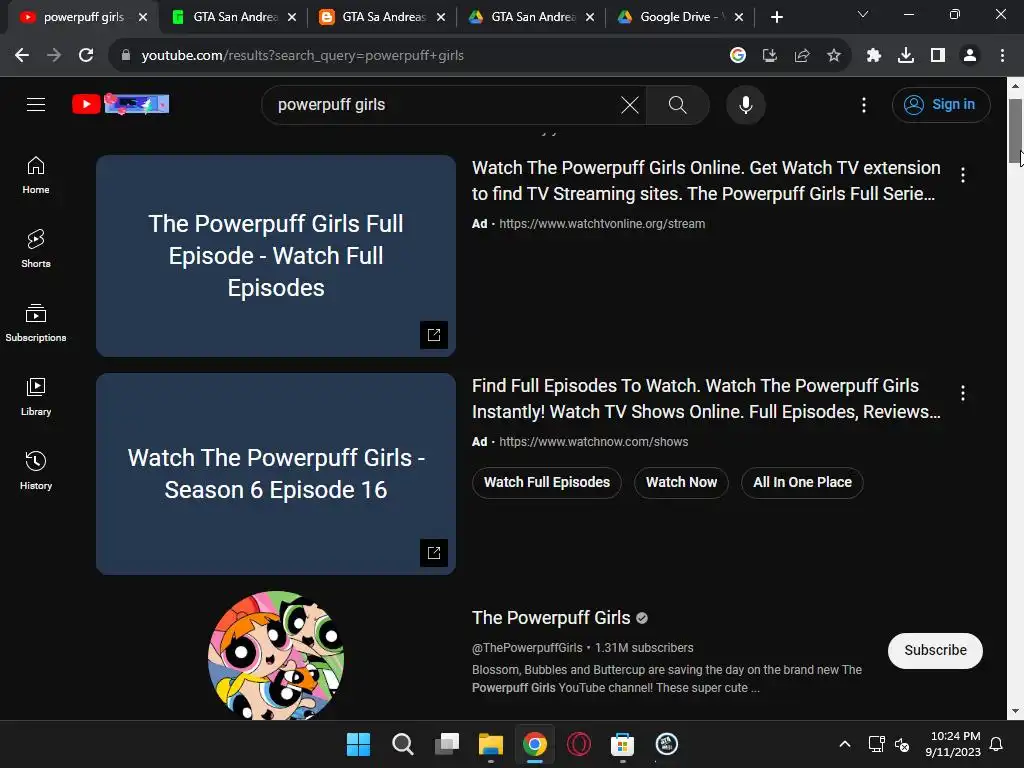Click the install app icon in address bar

click(x=770, y=56)
